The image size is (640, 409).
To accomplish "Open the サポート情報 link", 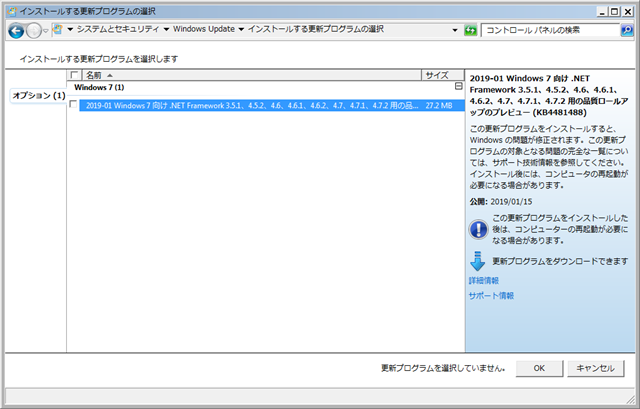I will pos(491,296).
